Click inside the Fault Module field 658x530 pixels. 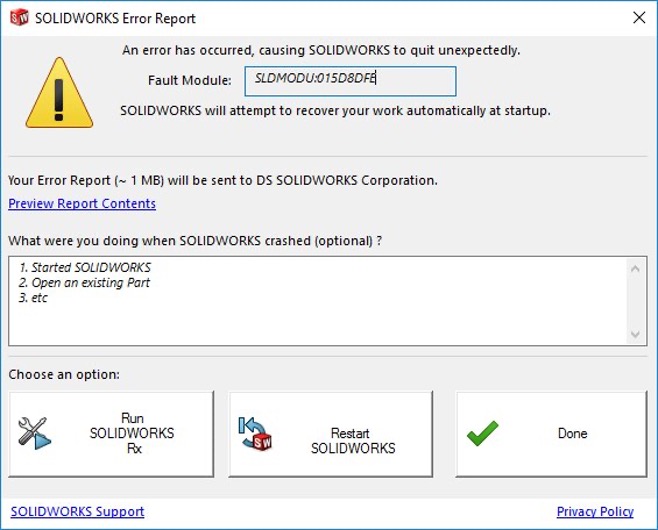coord(350,81)
